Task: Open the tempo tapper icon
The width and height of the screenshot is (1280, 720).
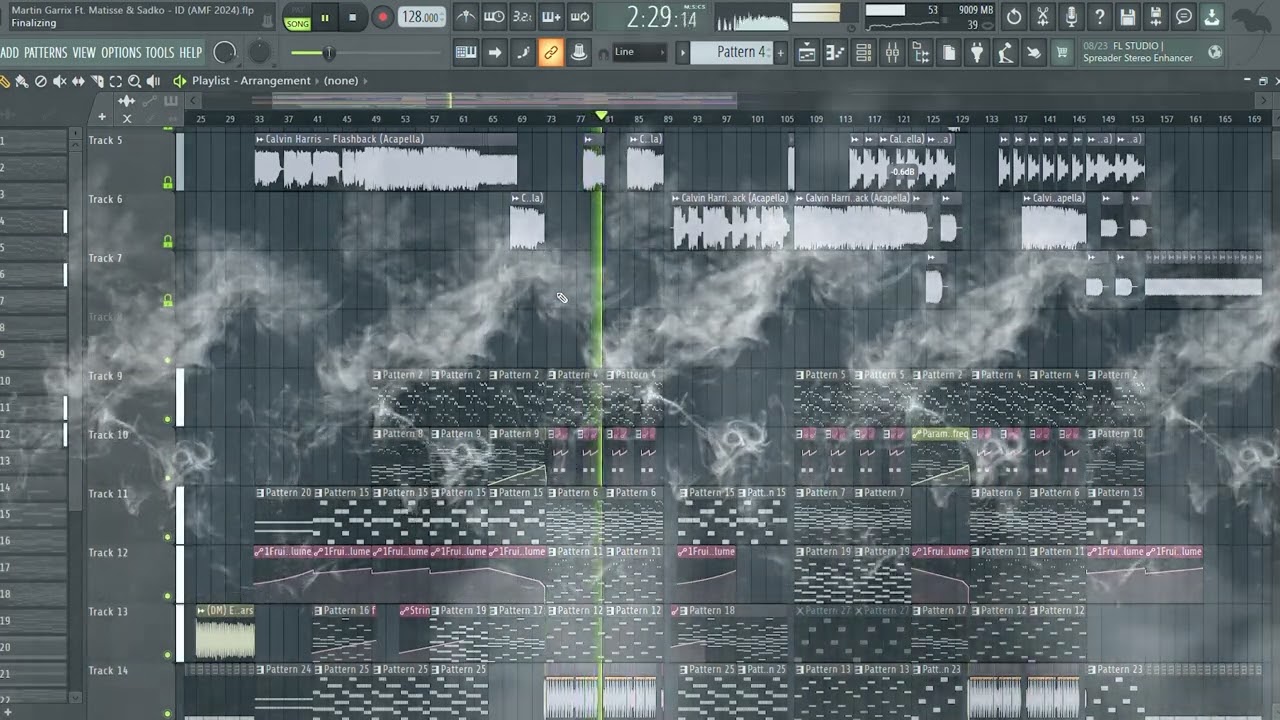Action: (1006, 52)
